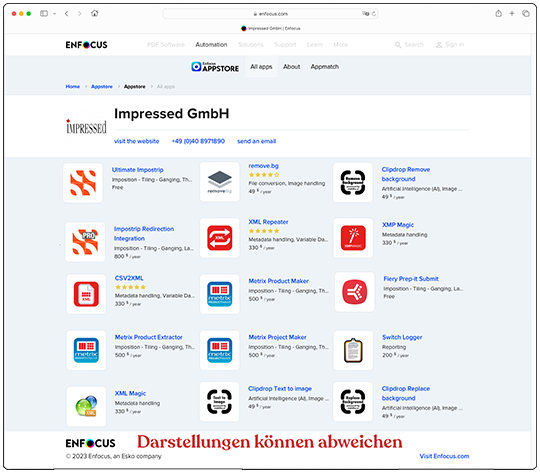540x475 pixels.
Task: Open the Switch Logger title link
Action: 402,337
